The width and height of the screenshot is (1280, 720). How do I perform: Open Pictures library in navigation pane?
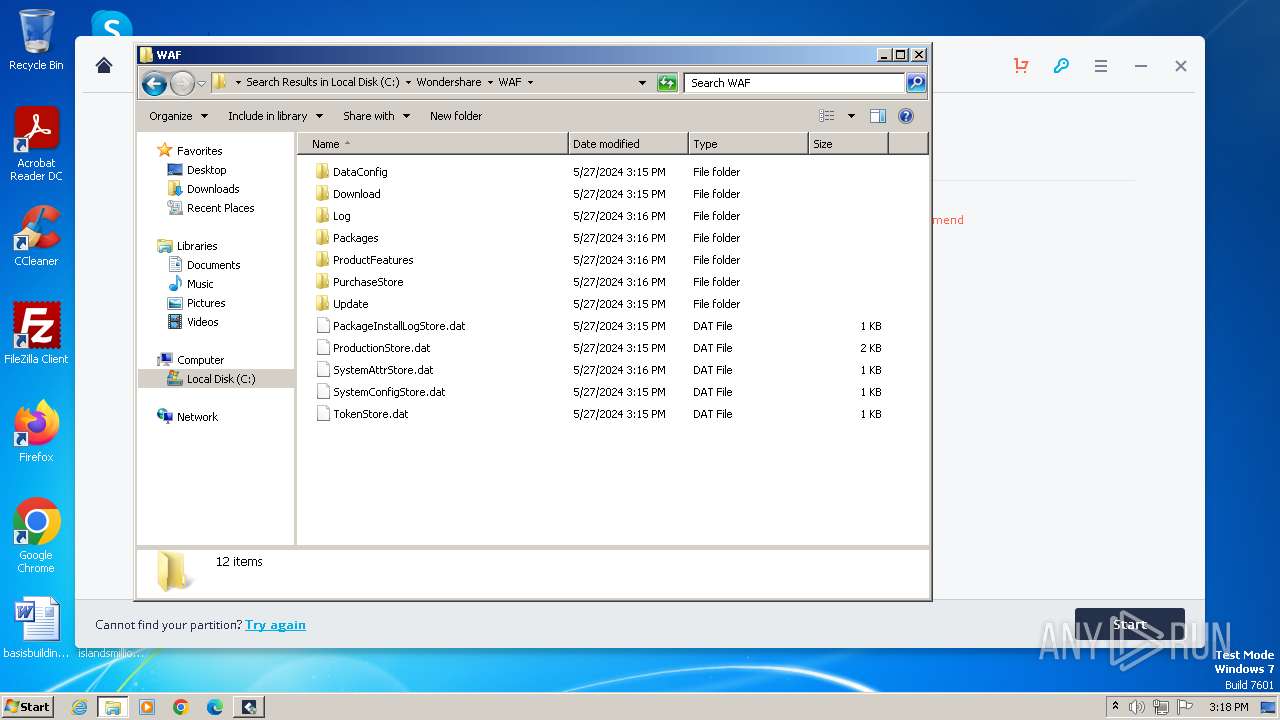click(x=206, y=303)
